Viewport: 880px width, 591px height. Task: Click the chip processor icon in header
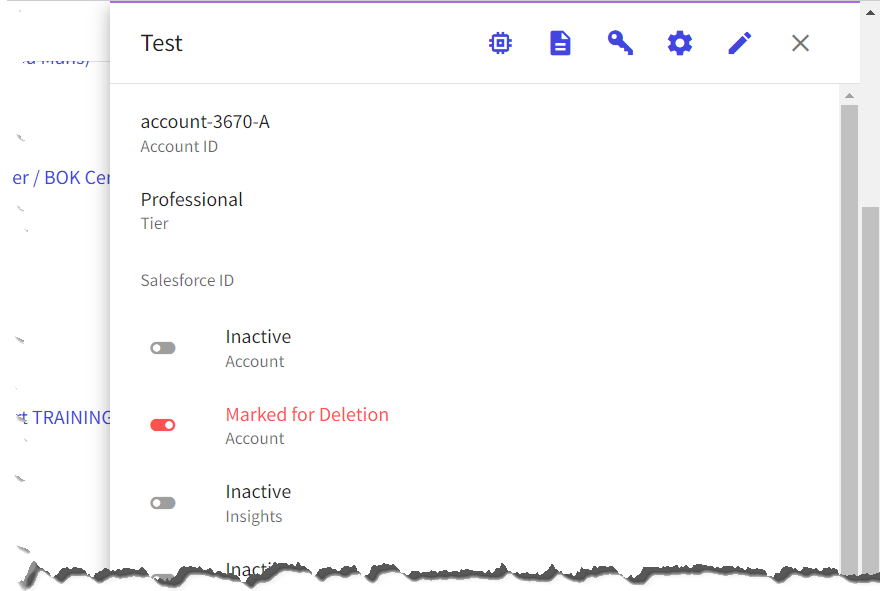pos(500,43)
